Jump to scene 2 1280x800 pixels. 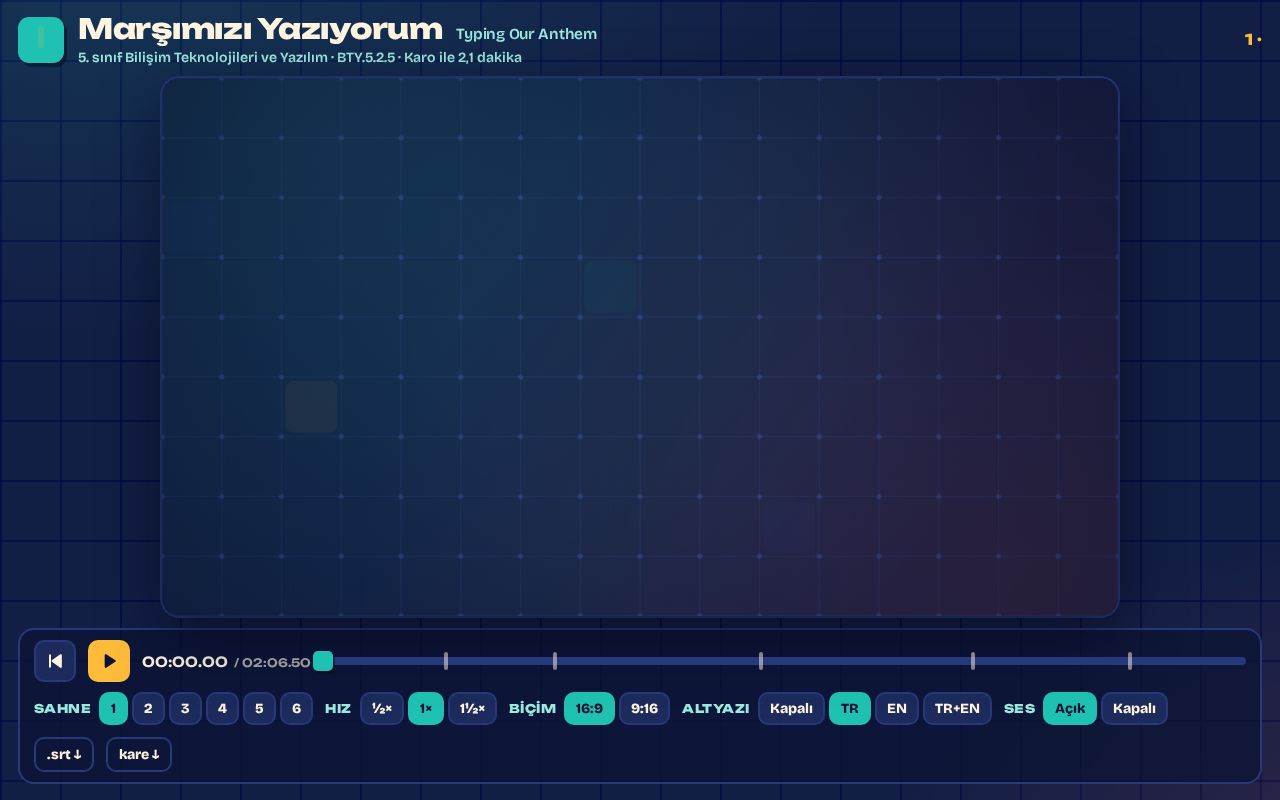pyautogui.click(x=148, y=708)
